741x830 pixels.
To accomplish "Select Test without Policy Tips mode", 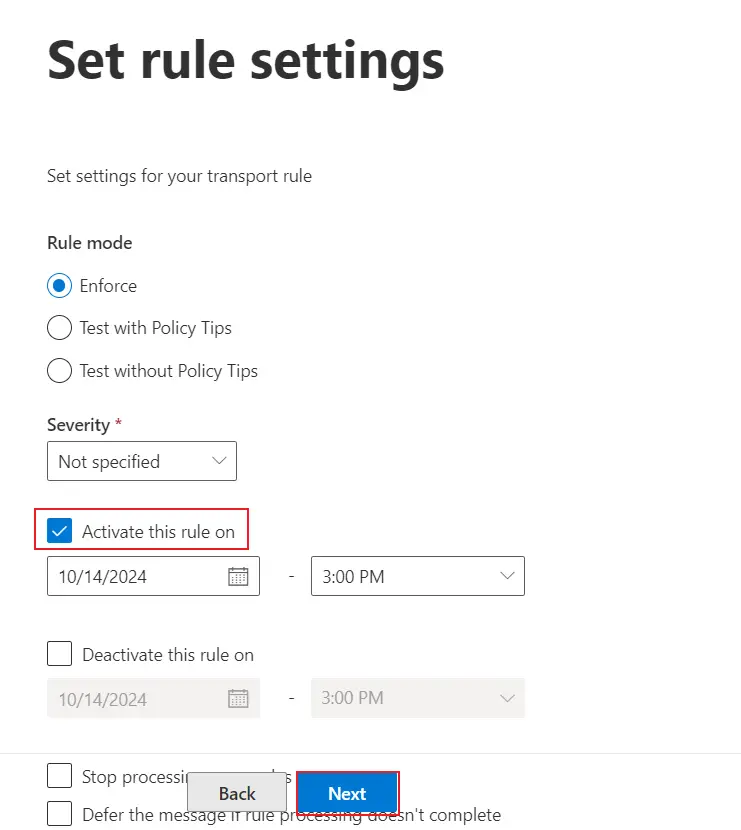I will 59,371.
